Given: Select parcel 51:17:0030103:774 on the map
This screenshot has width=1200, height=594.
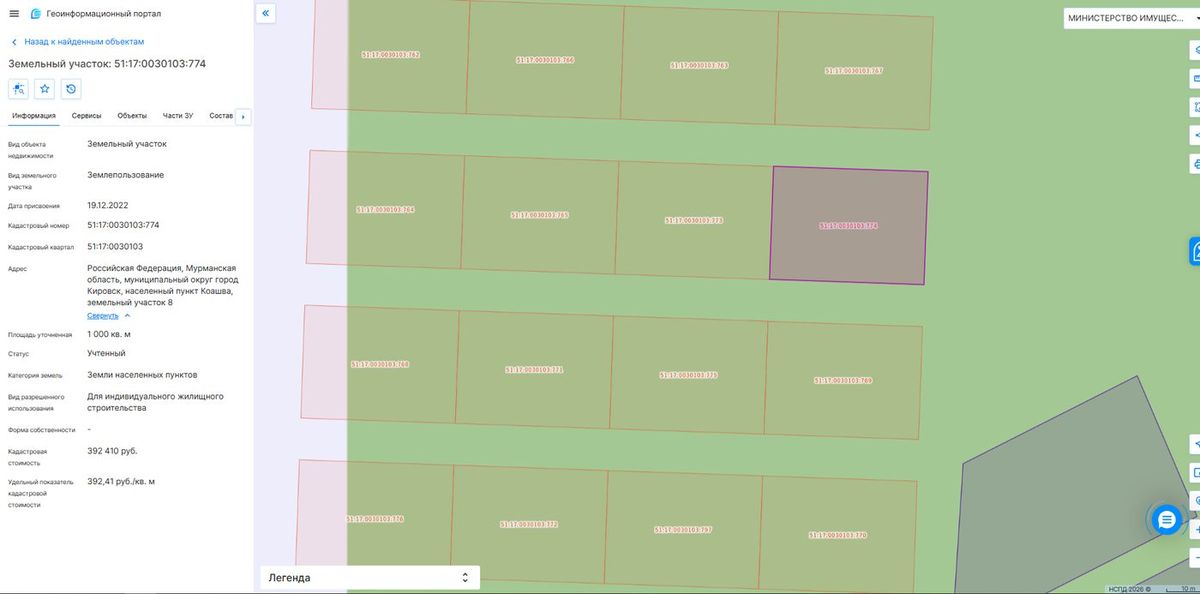Looking at the screenshot, I should pyautogui.click(x=848, y=226).
